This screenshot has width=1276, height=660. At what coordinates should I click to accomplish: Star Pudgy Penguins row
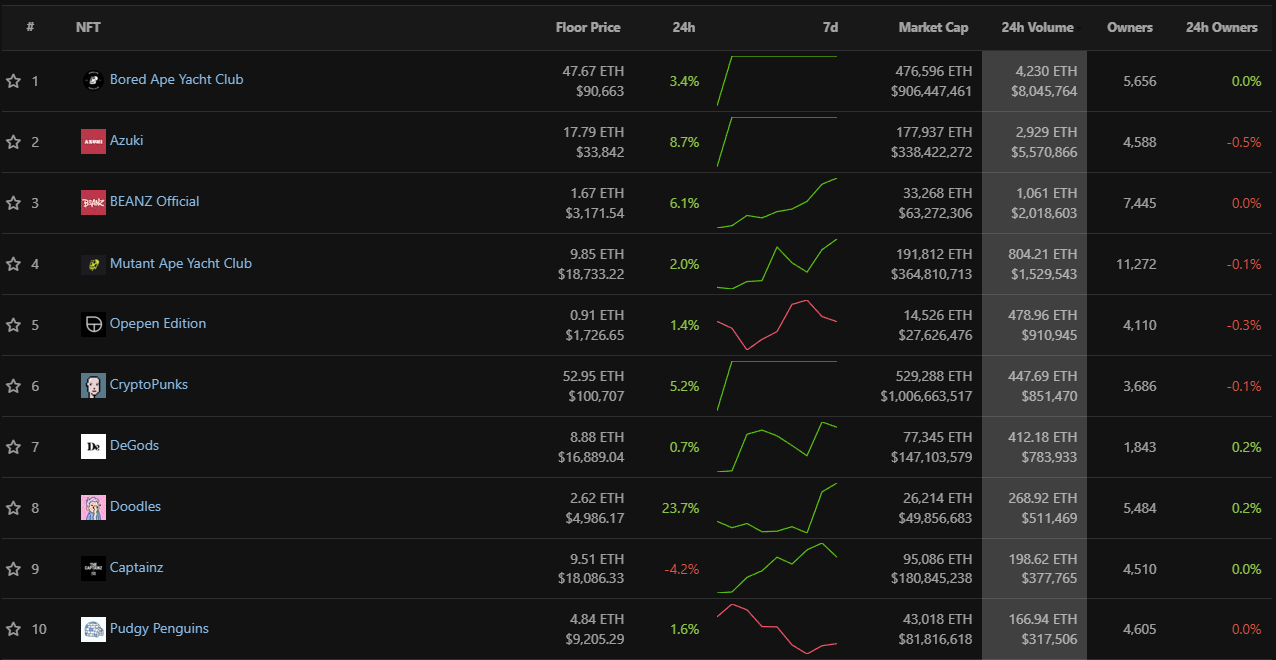[x=13, y=630]
